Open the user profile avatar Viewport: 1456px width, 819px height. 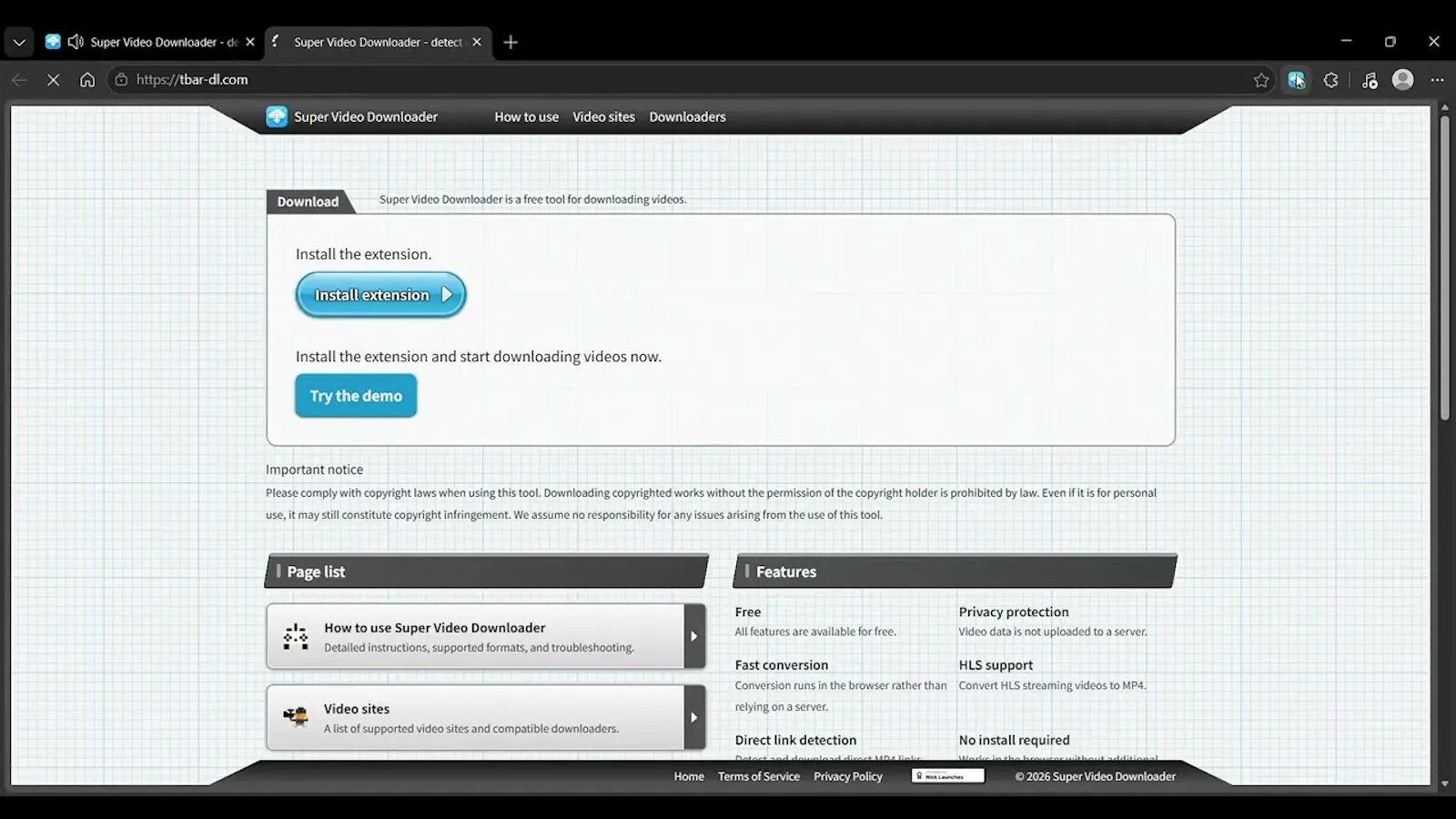point(1403,80)
